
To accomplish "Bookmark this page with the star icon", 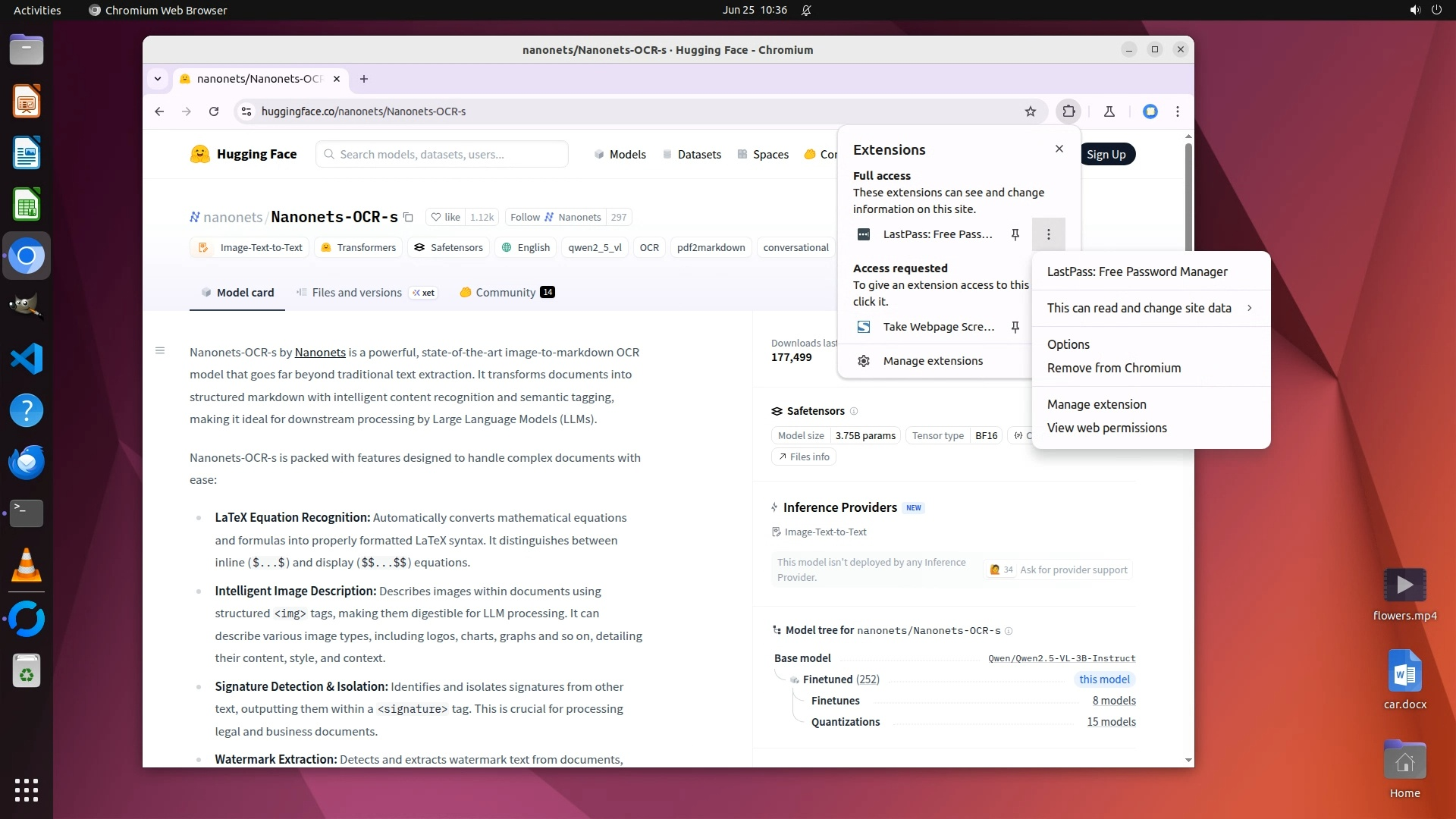I will coord(1030,111).
